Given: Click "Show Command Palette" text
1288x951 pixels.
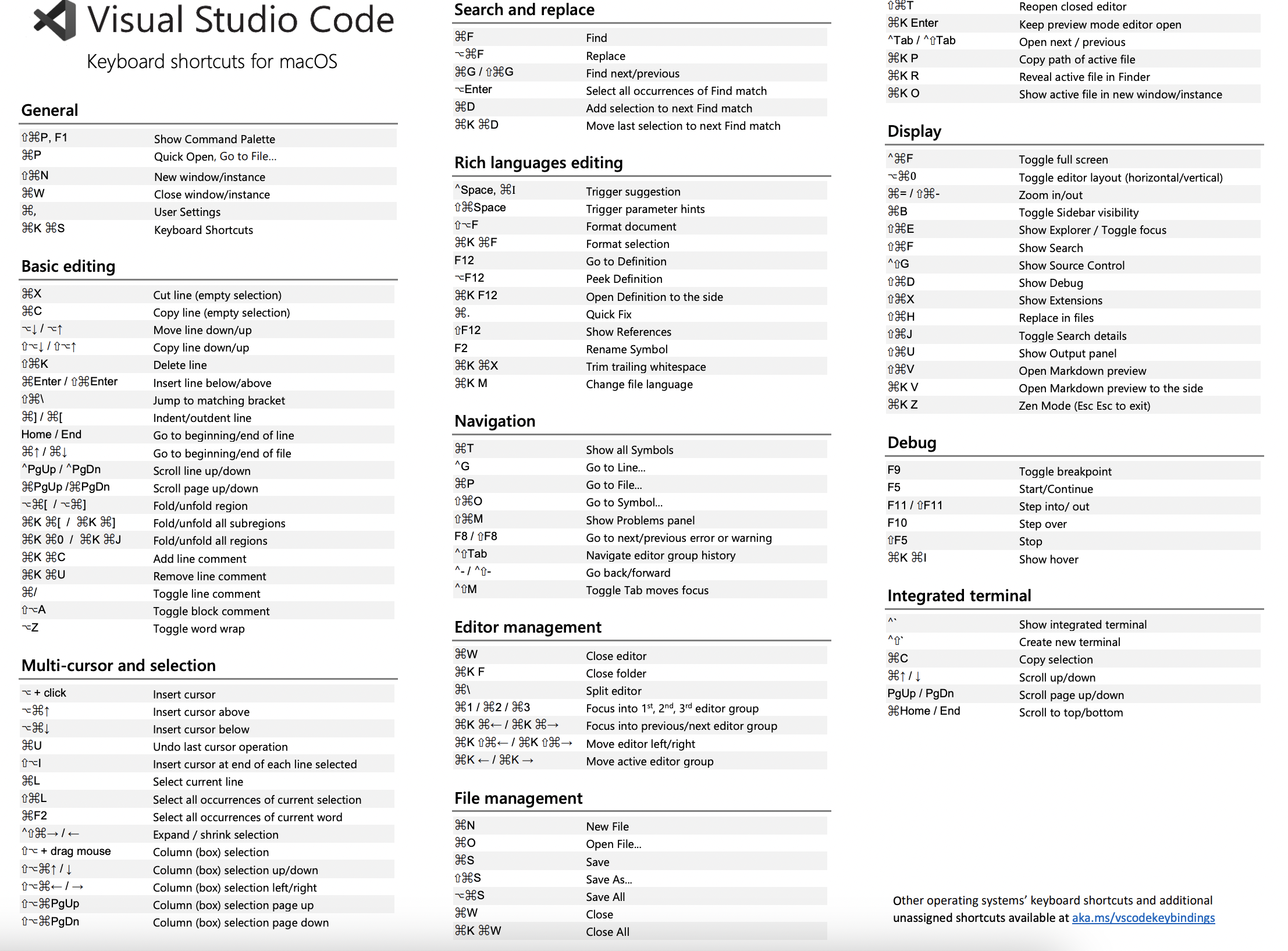Looking at the screenshot, I should click(x=215, y=139).
